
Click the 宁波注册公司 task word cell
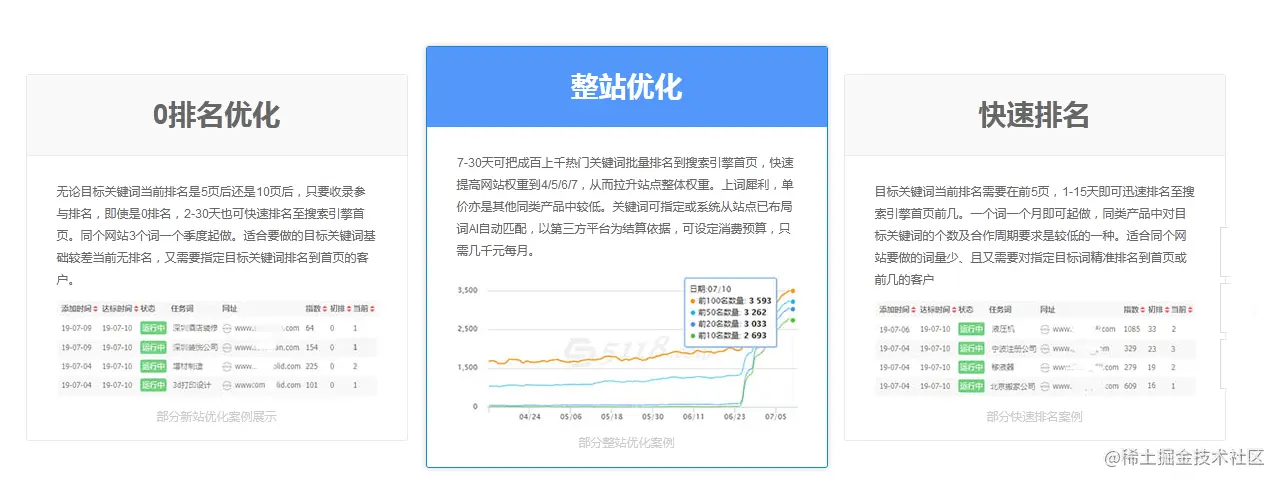1014,348
